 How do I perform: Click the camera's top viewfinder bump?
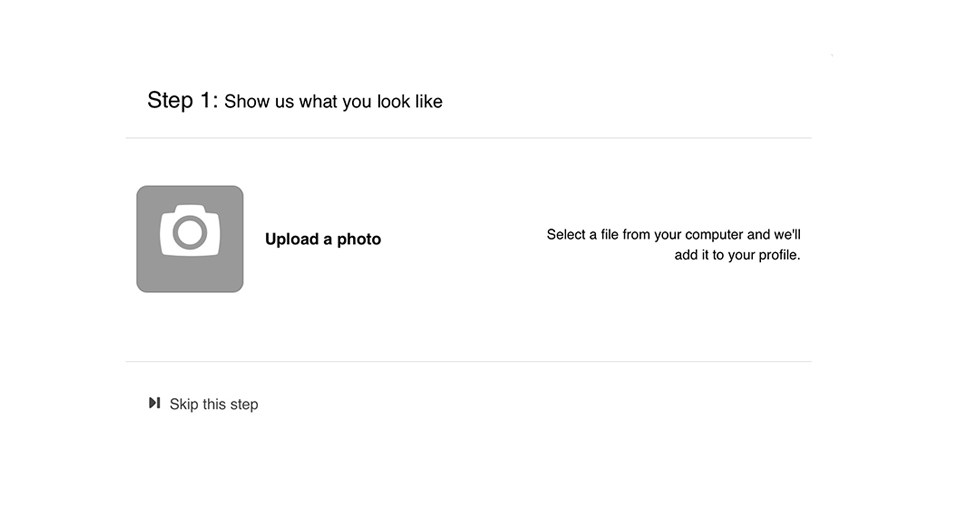click(190, 209)
